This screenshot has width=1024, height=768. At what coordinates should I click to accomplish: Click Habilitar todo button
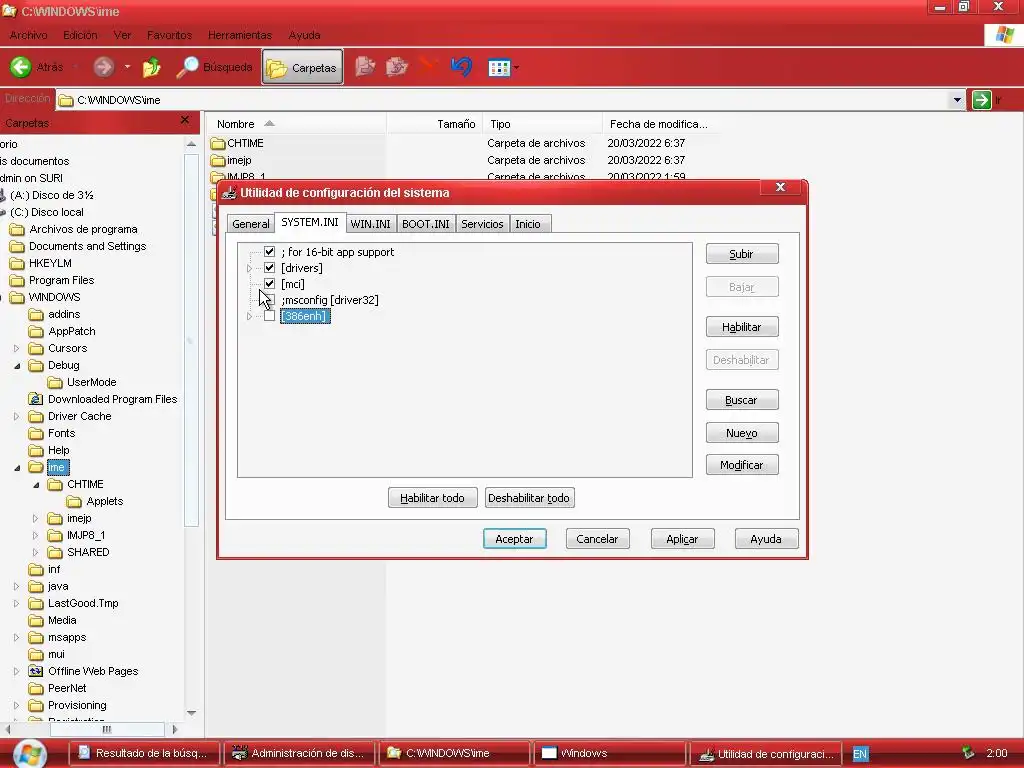click(432, 498)
